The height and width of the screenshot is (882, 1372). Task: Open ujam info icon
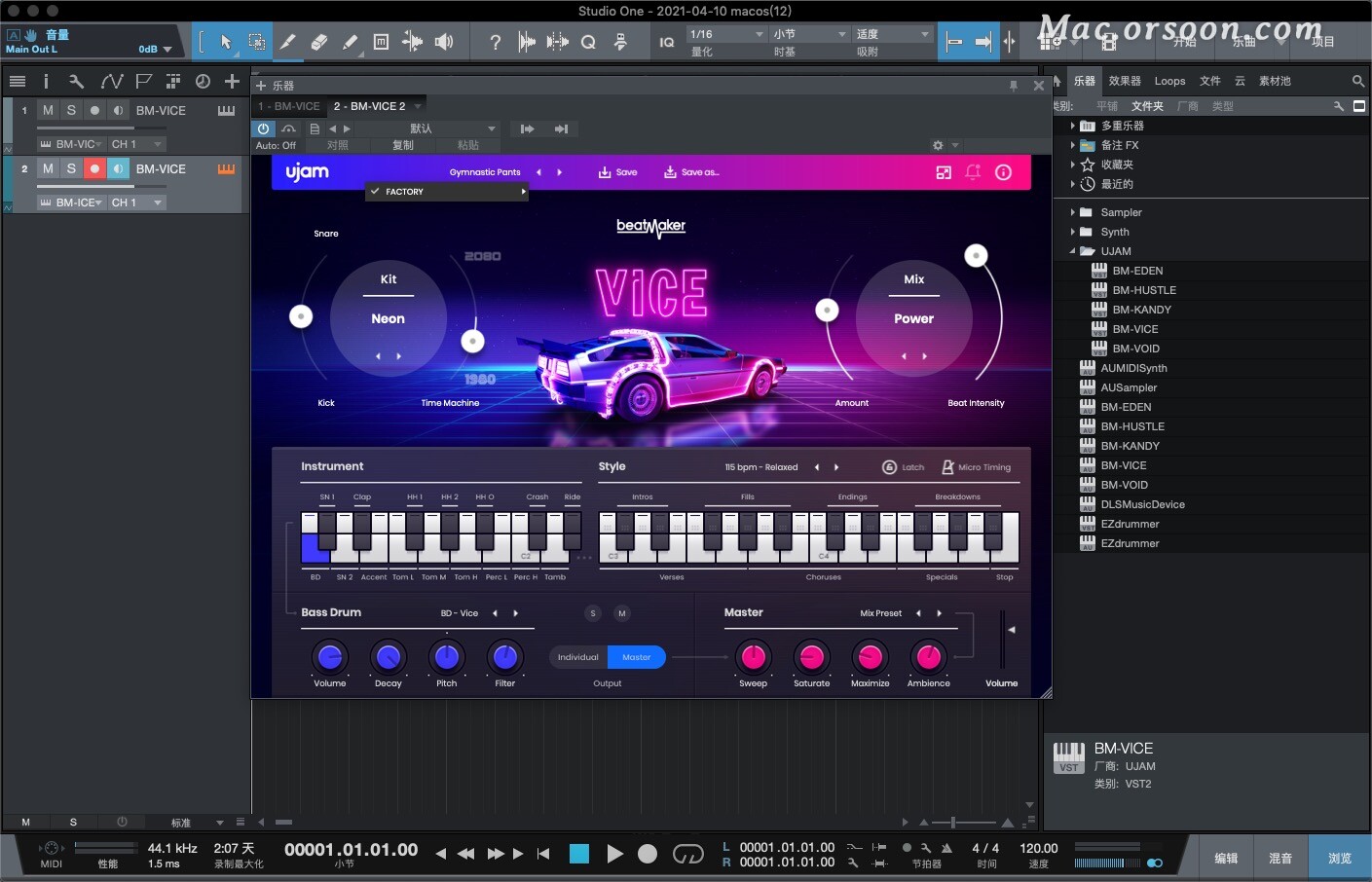point(1003,172)
